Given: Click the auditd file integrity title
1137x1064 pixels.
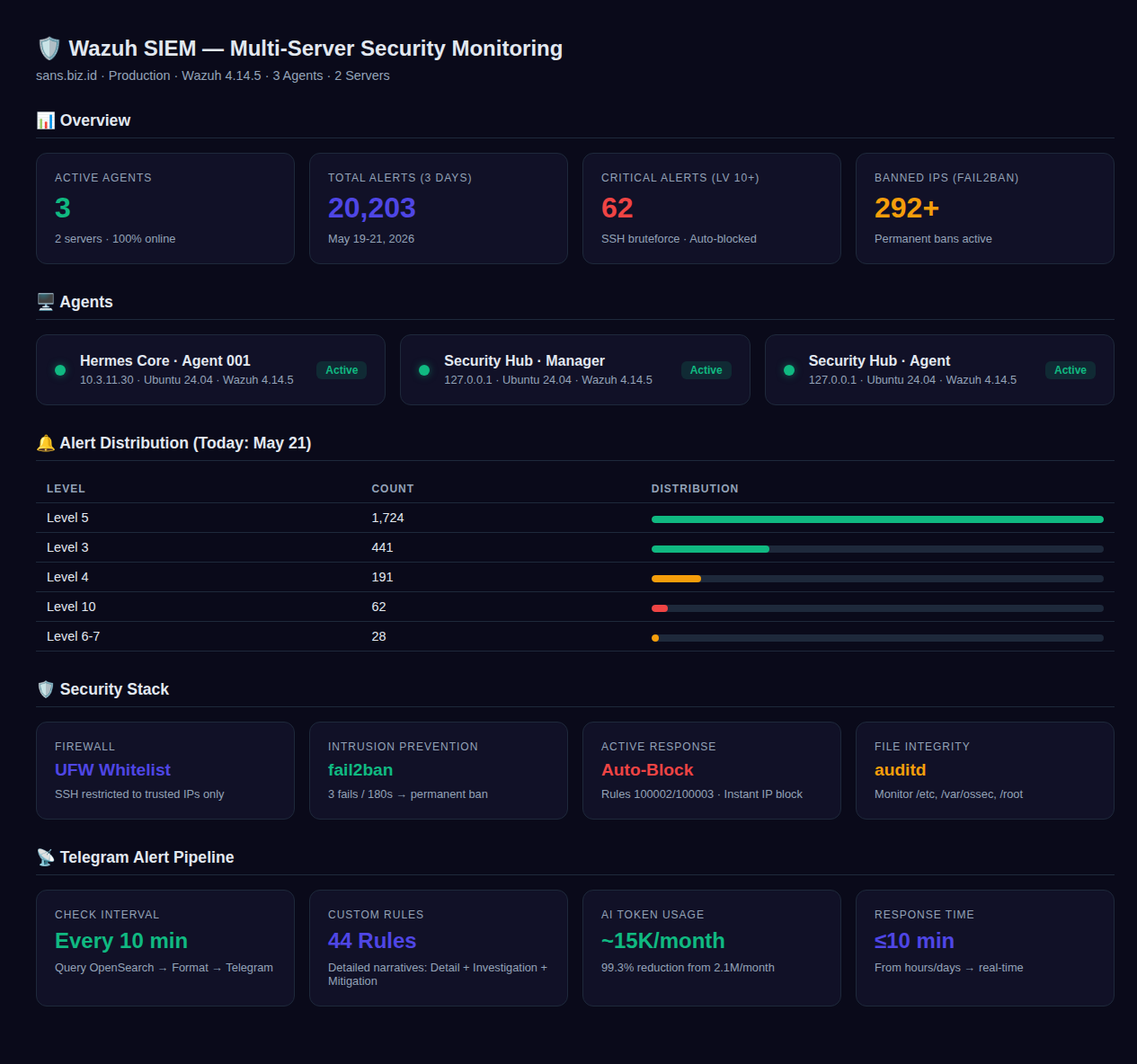Looking at the screenshot, I should [900, 770].
